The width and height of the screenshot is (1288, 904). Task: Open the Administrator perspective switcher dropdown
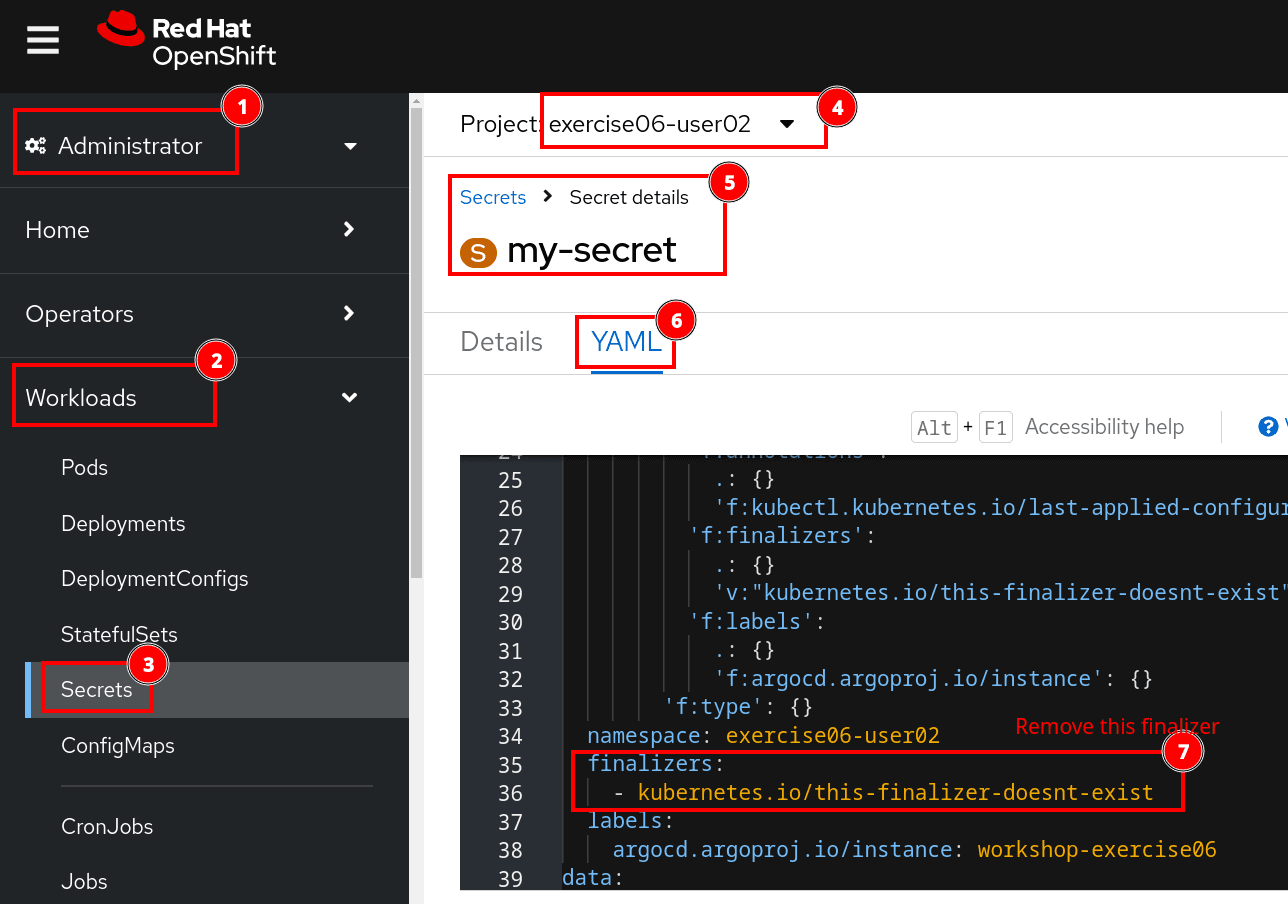tap(350, 146)
